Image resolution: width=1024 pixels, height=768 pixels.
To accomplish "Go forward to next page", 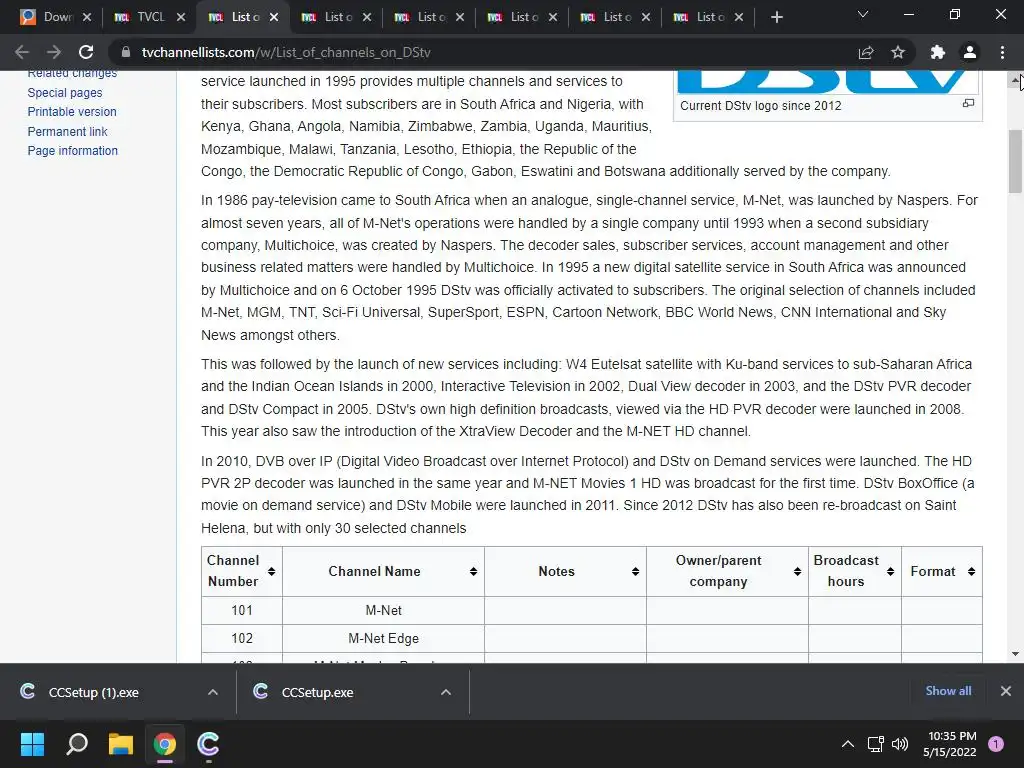I will tap(54, 52).
